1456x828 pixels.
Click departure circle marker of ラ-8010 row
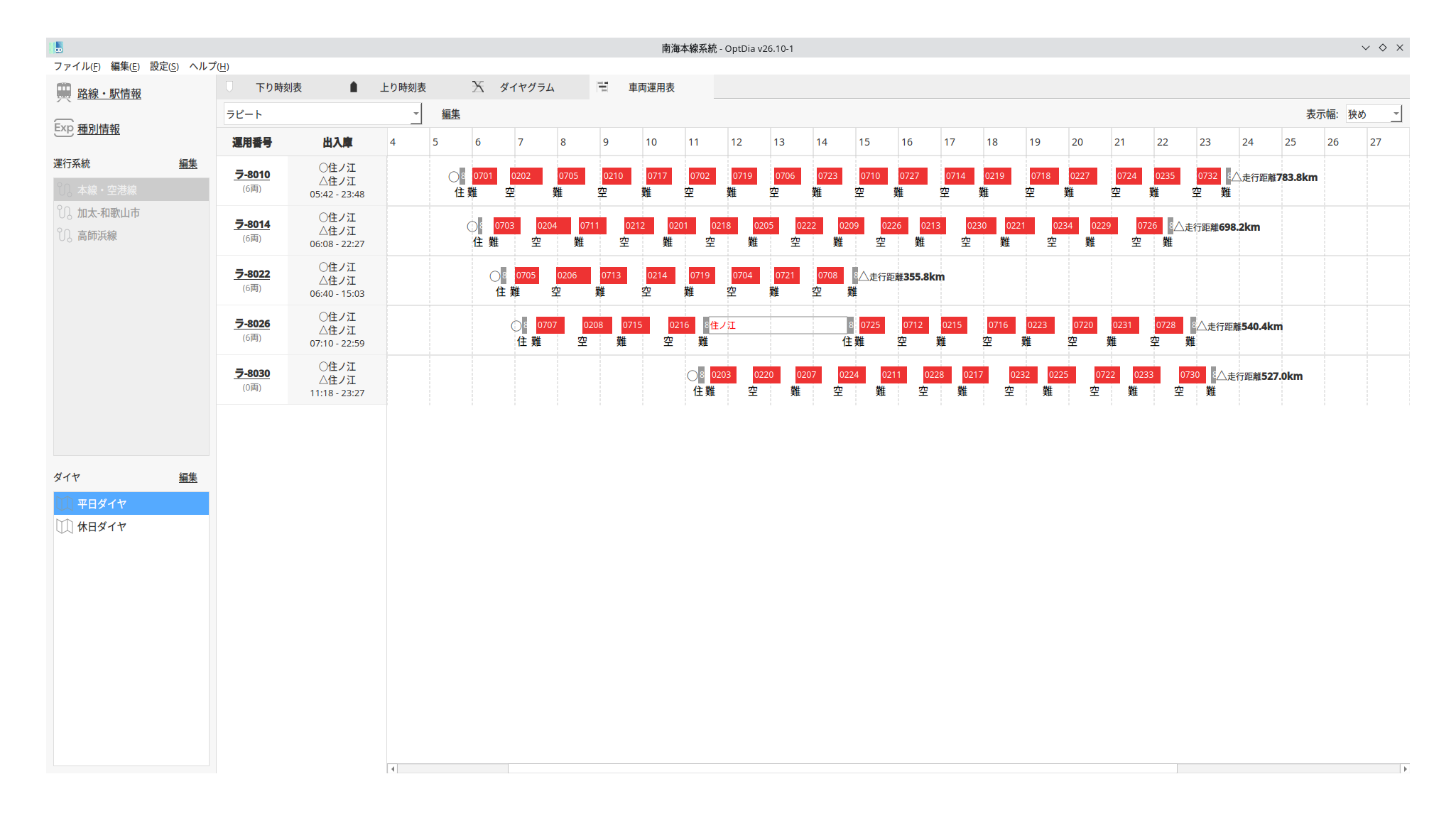click(454, 177)
